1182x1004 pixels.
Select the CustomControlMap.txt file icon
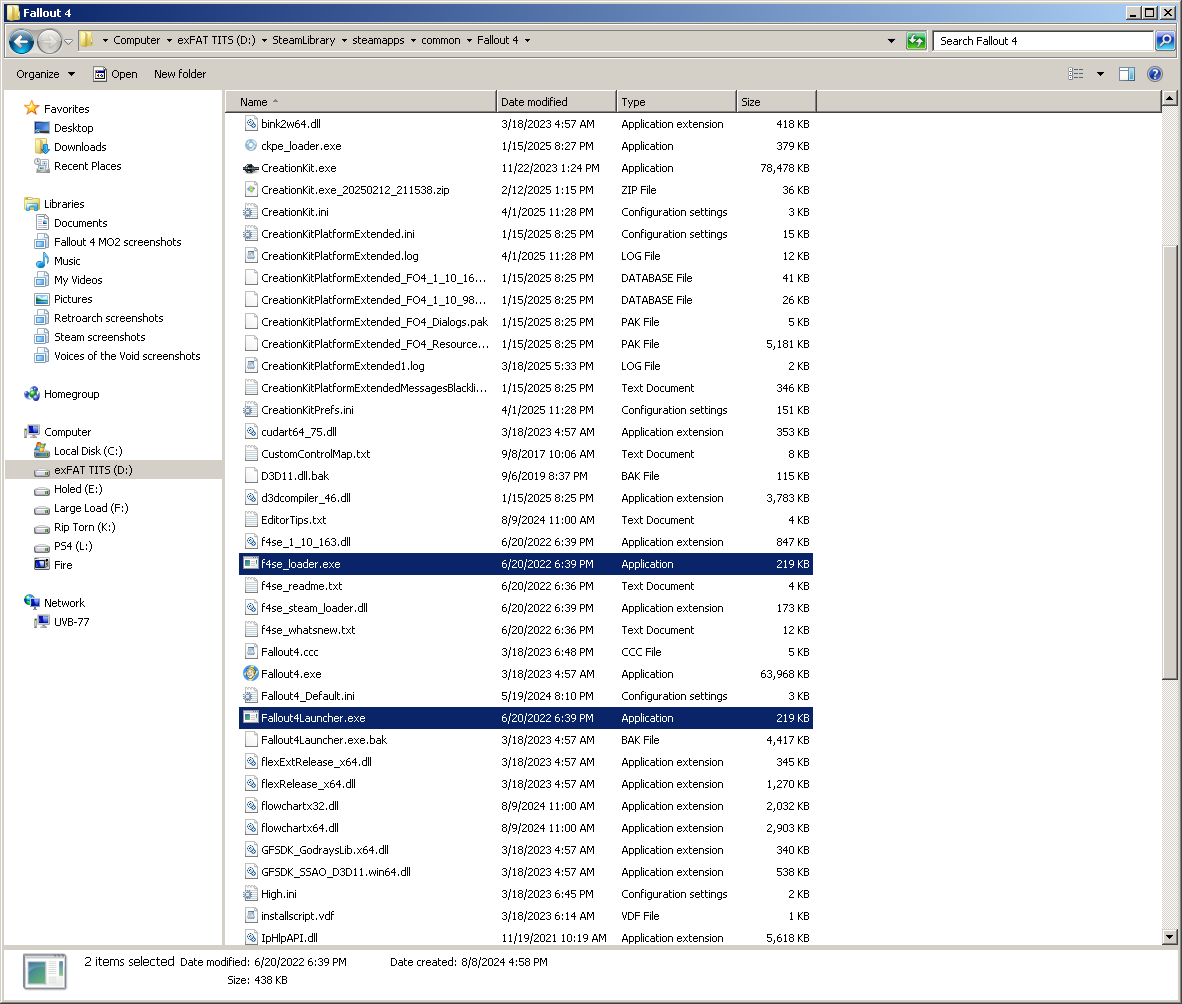251,454
